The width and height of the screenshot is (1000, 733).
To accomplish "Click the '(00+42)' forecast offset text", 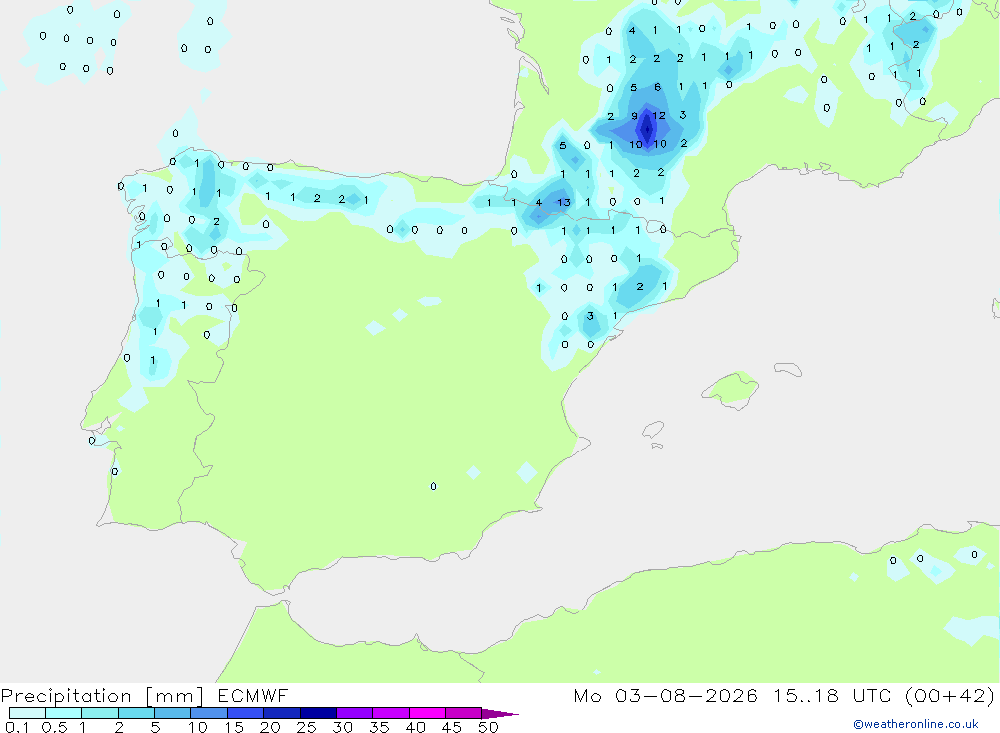I will pyautogui.click(x=949, y=695).
